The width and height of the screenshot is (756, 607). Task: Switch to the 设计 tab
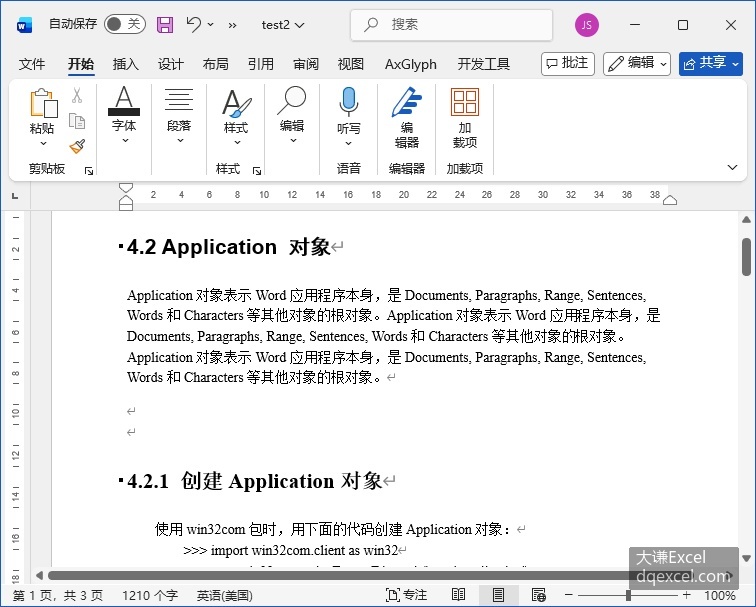click(x=171, y=64)
